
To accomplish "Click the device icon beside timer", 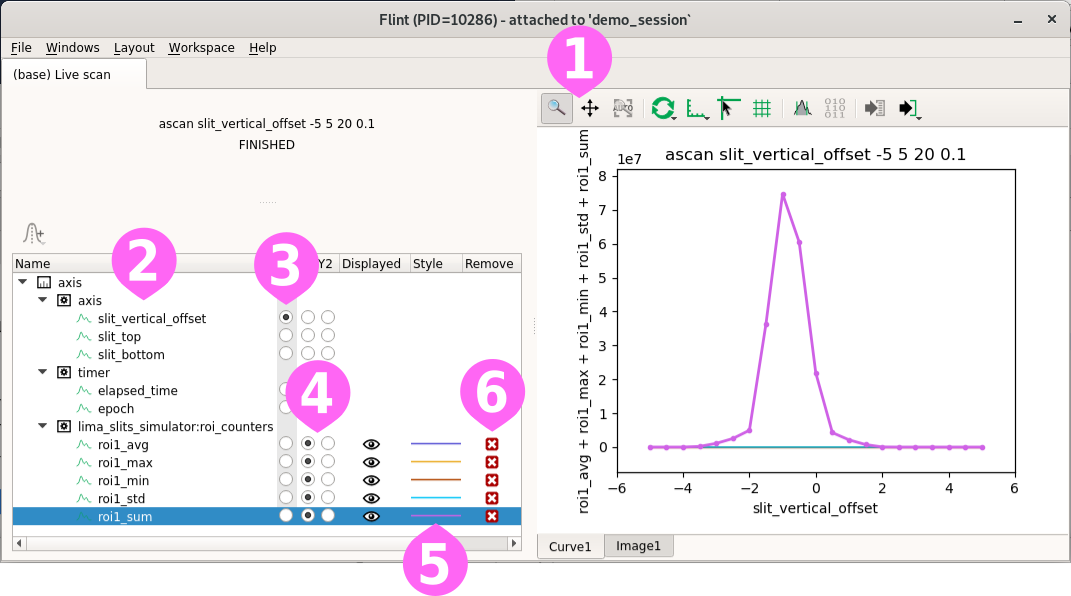I will tap(64, 372).
